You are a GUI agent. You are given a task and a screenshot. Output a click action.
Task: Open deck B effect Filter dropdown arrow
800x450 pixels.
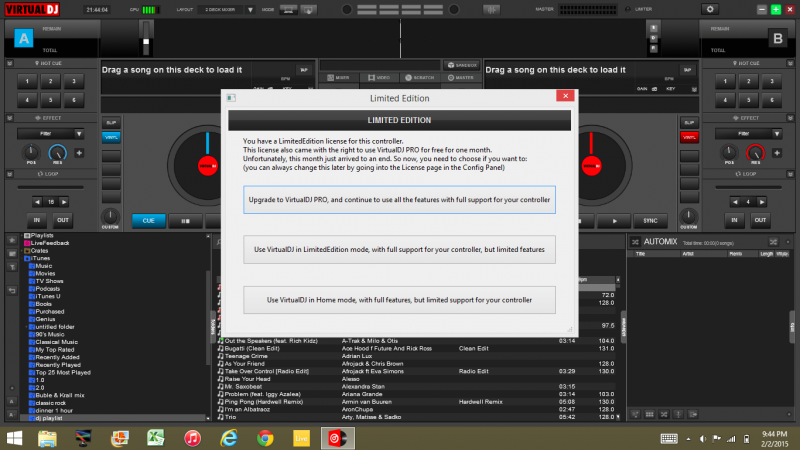coord(777,134)
